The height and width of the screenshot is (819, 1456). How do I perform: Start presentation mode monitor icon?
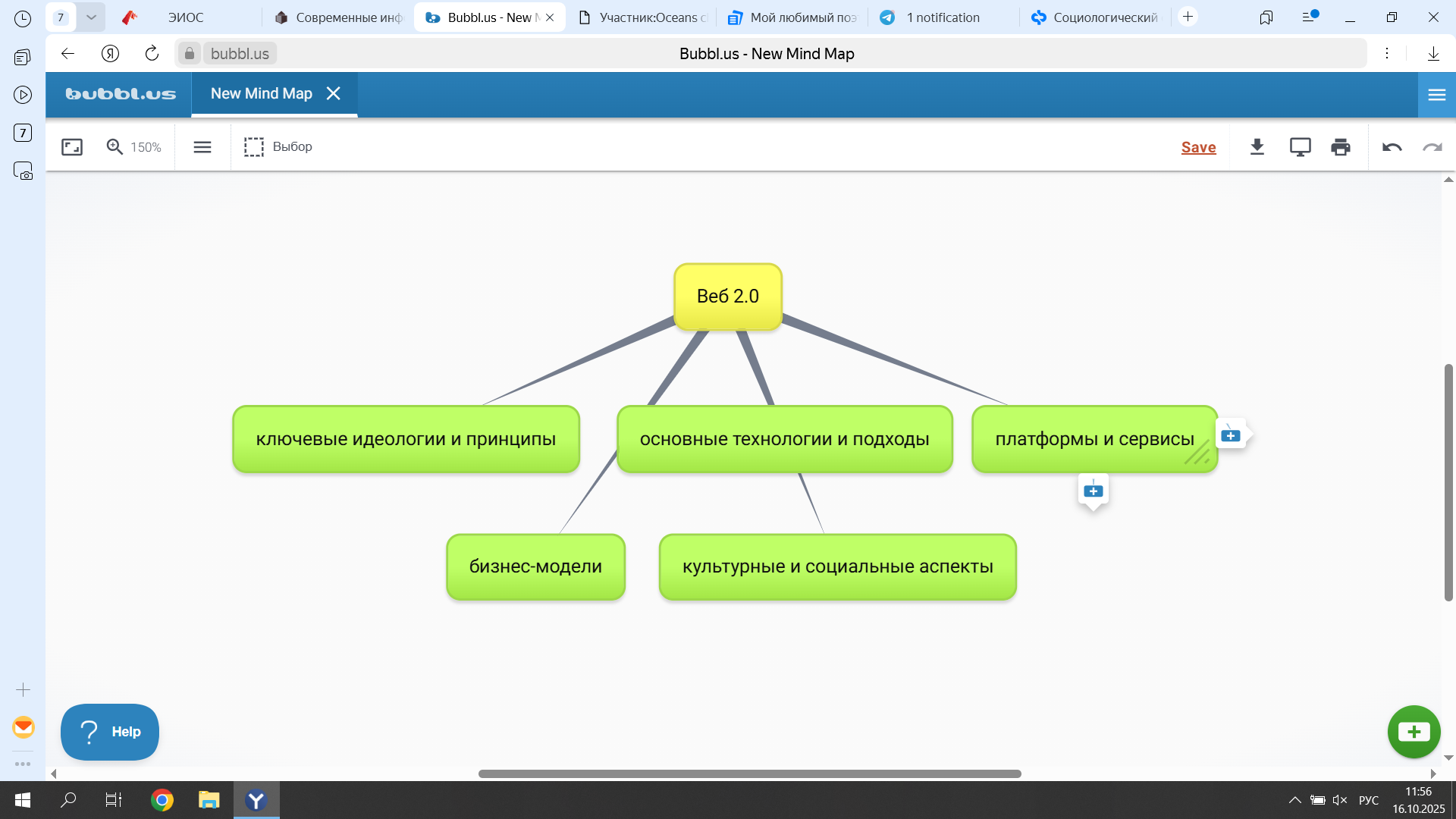(x=1300, y=147)
